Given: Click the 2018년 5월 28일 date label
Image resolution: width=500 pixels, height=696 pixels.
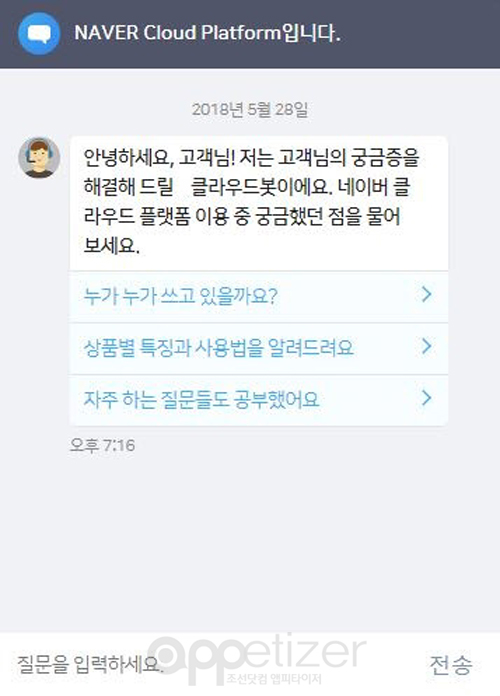Looking at the screenshot, I should coord(250,109).
